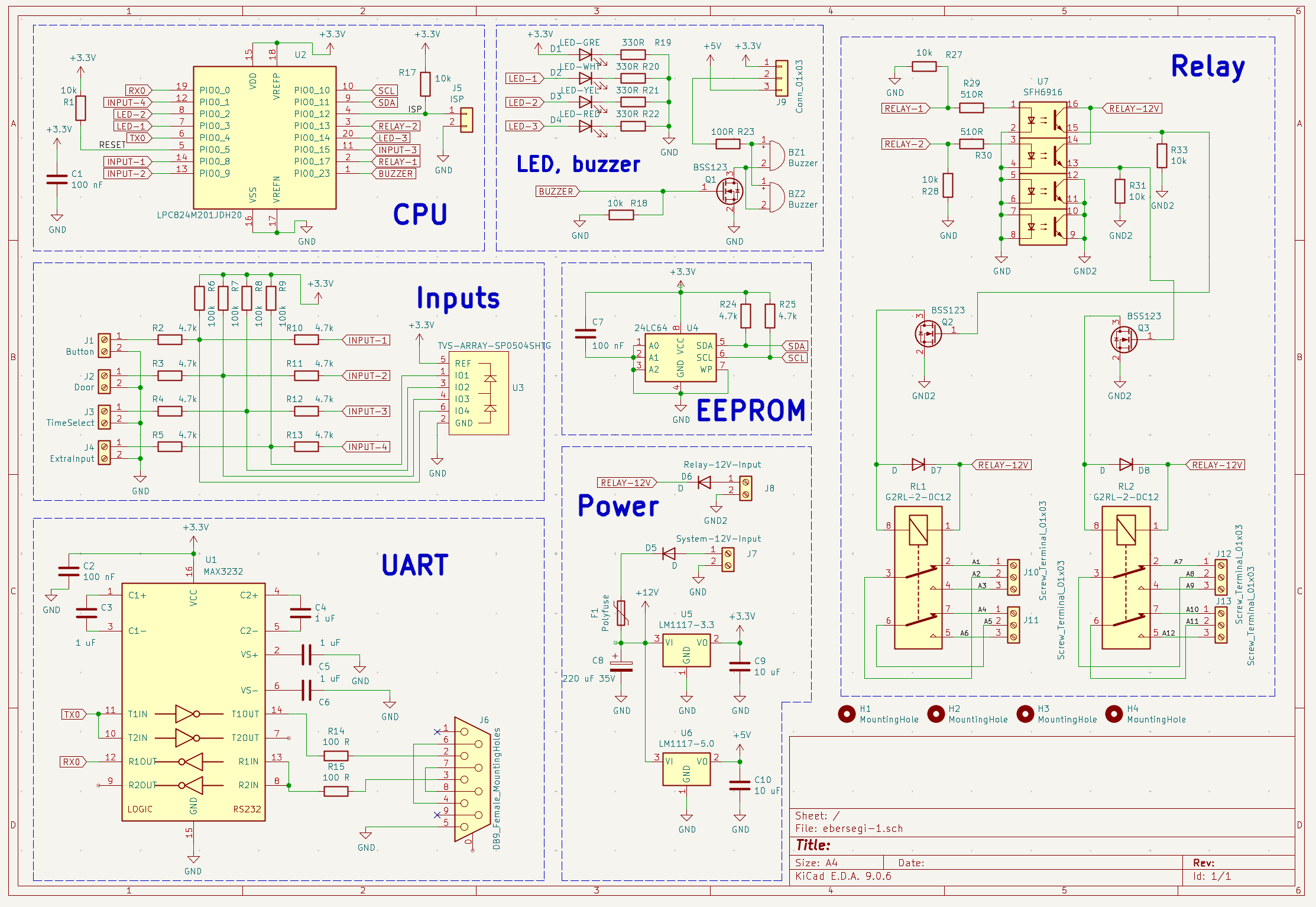Select the F1 polyfuse symbol
Viewport: 1316px width, 907px height.
click(x=621, y=613)
